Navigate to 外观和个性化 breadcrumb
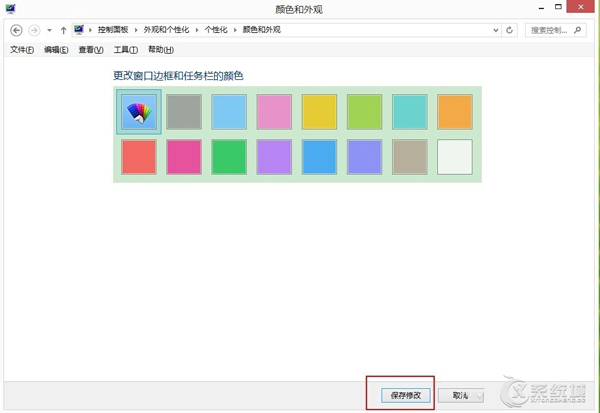Image resolution: width=600 pixels, height=413 pixels. point(166,30)
